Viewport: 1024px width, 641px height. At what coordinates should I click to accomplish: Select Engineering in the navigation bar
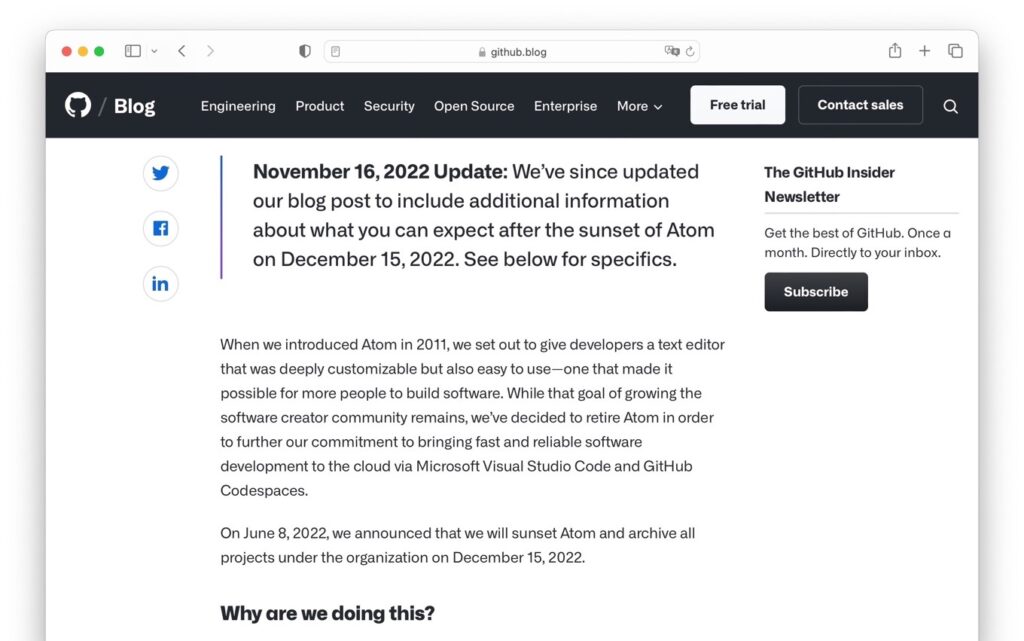point(238,106)
